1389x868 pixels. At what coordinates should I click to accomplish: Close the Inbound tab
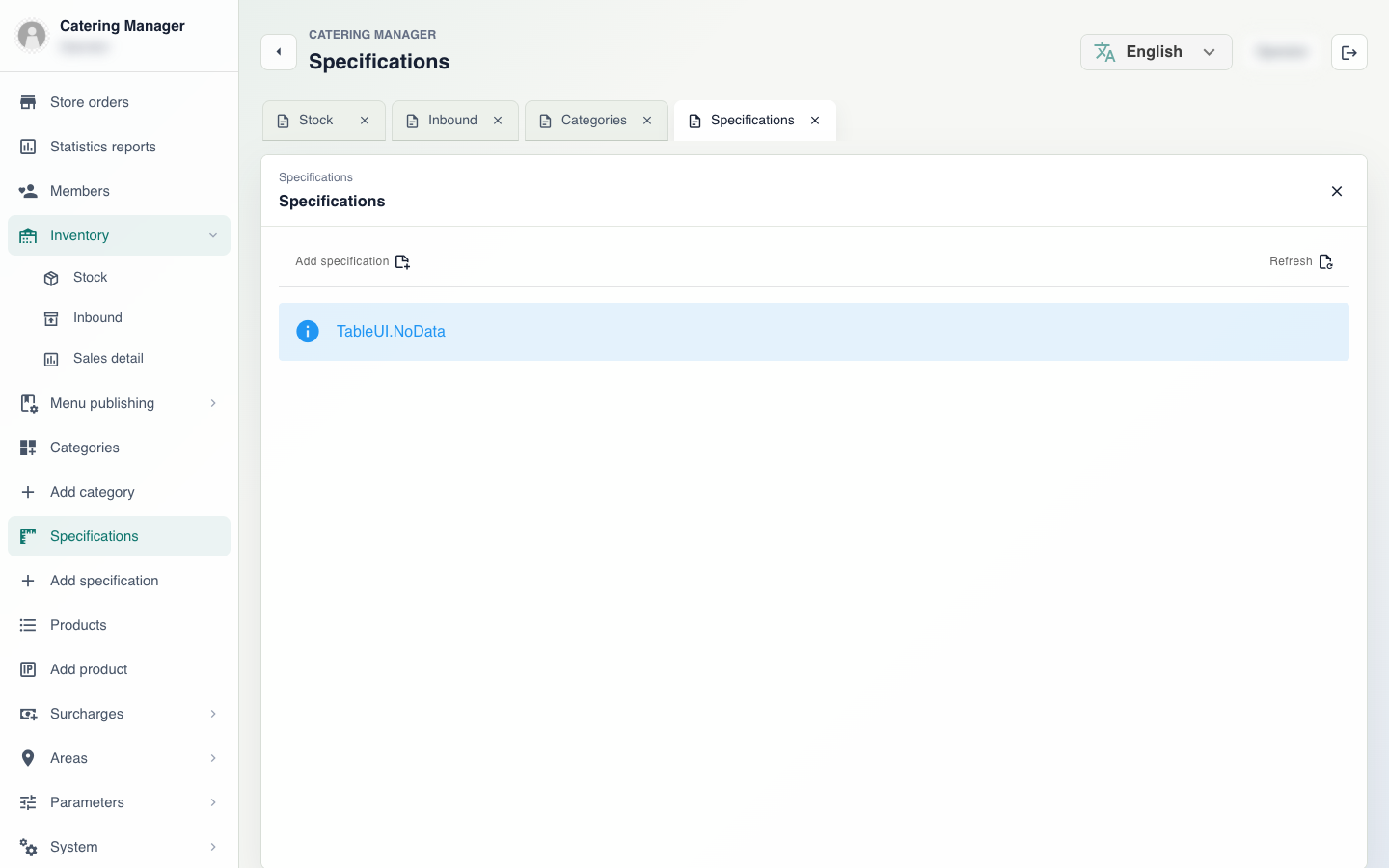tap(498, 121)
